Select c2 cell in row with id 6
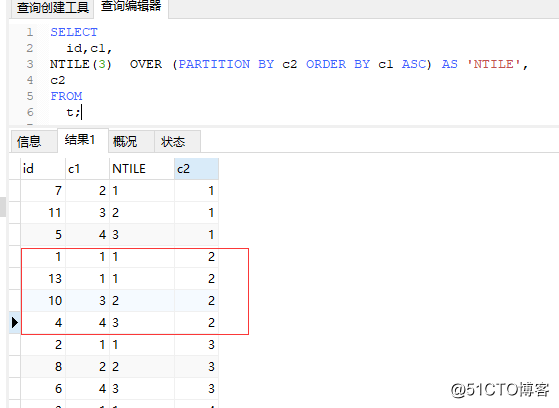Image resolution: width=559 pixels, height=408 pixels. tap(196, 389)
